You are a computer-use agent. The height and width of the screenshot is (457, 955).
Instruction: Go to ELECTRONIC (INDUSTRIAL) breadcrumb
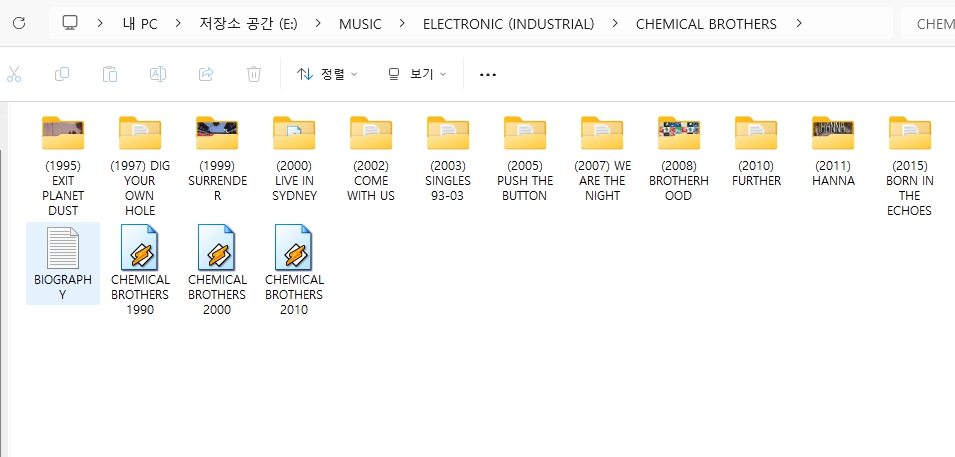pos(508,24)
